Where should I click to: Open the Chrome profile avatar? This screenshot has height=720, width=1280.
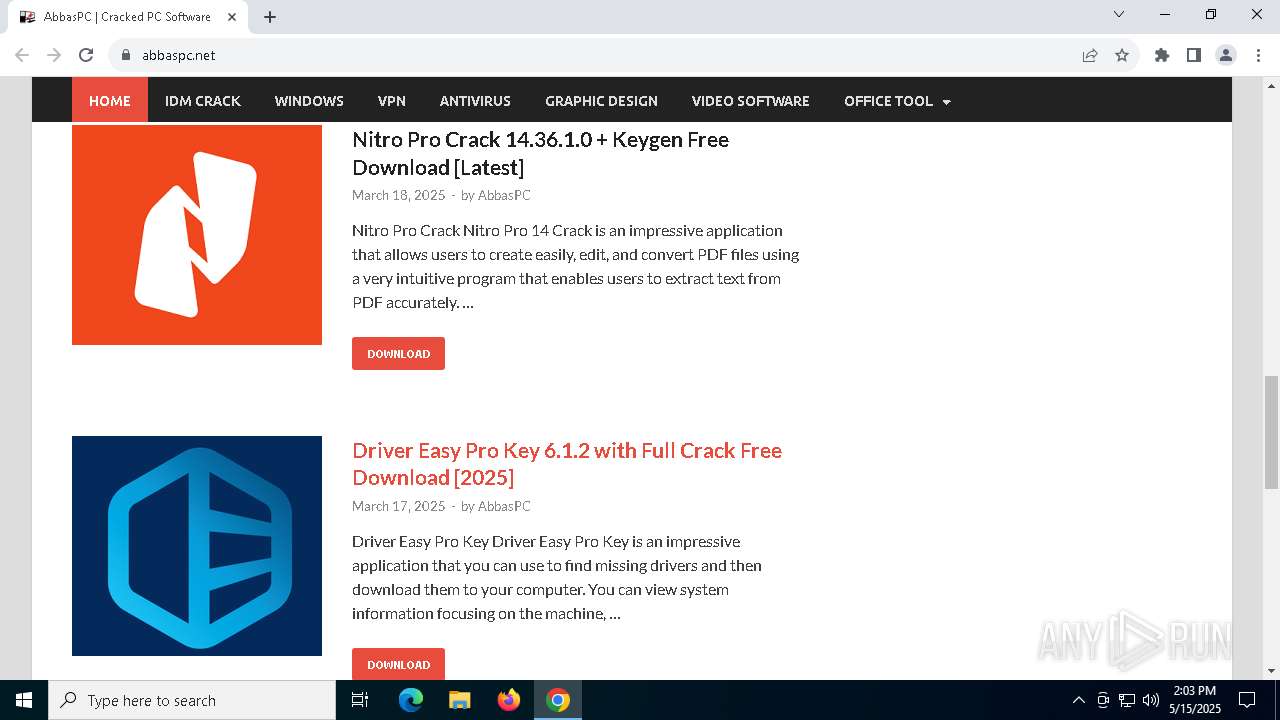pos(1226,55)
